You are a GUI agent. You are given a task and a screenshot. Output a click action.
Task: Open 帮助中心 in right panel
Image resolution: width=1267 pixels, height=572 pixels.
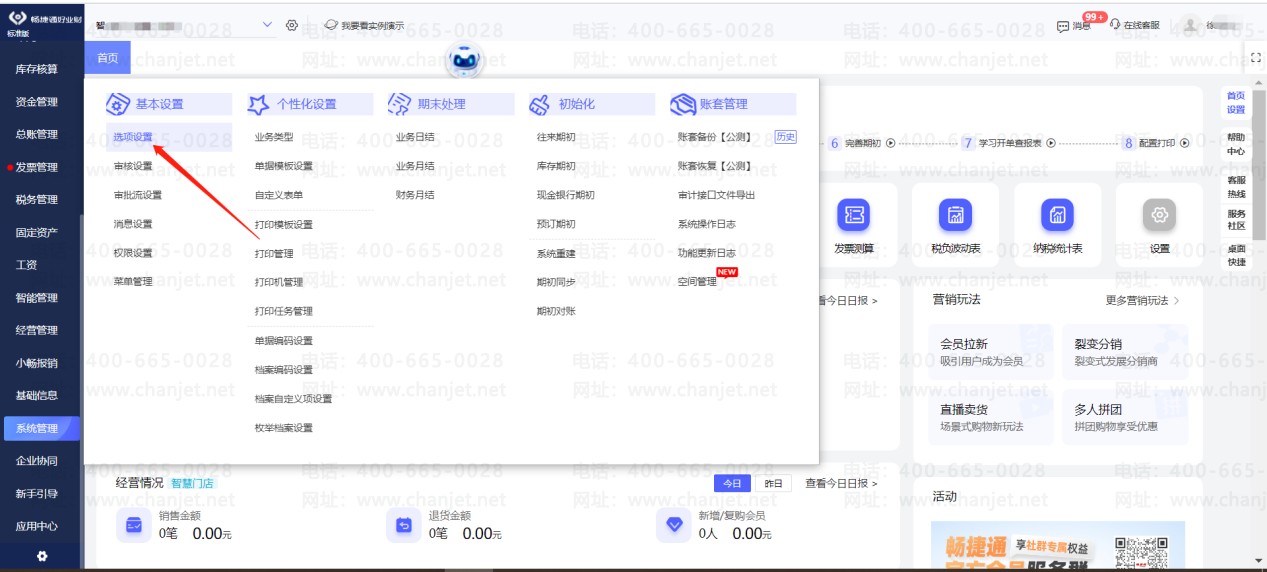coord(1236,144)
